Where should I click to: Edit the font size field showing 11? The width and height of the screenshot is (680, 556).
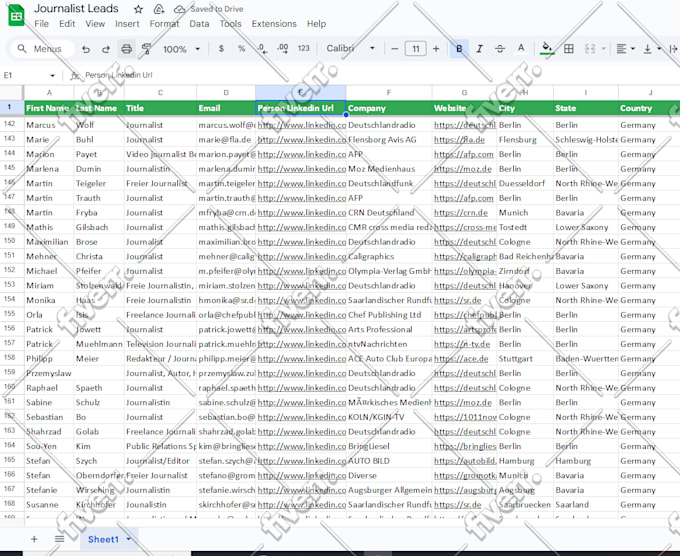point(415,49)
